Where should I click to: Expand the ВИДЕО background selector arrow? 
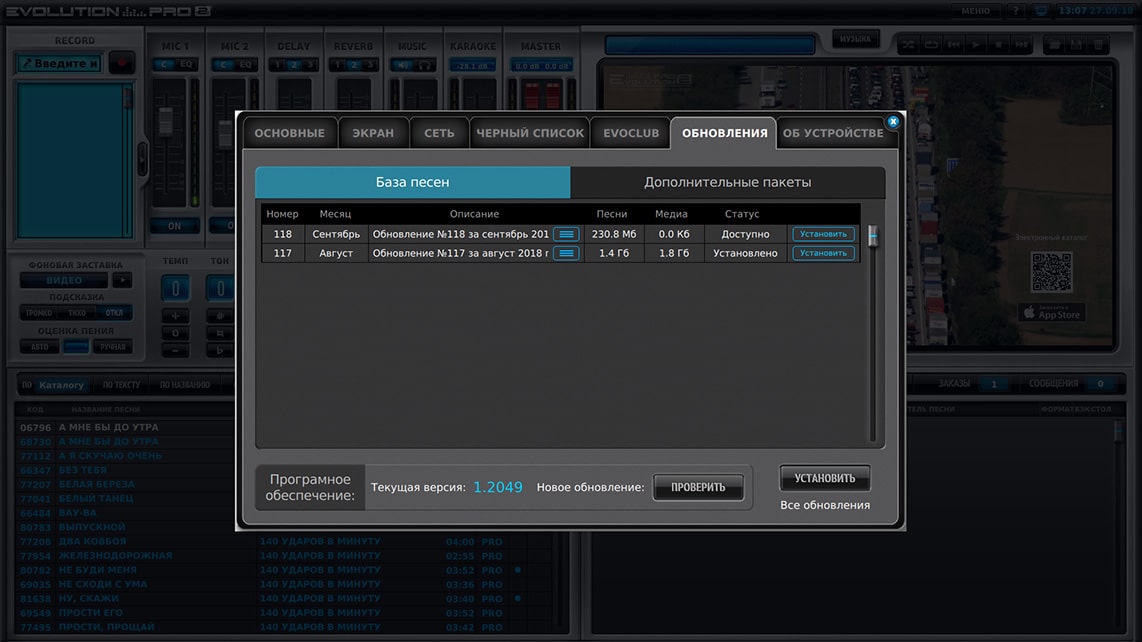(x=122, y=281)
